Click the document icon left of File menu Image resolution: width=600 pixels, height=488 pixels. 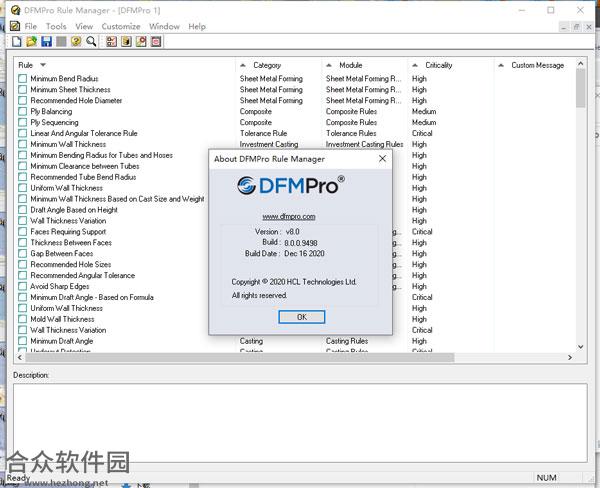coord(15,26)
